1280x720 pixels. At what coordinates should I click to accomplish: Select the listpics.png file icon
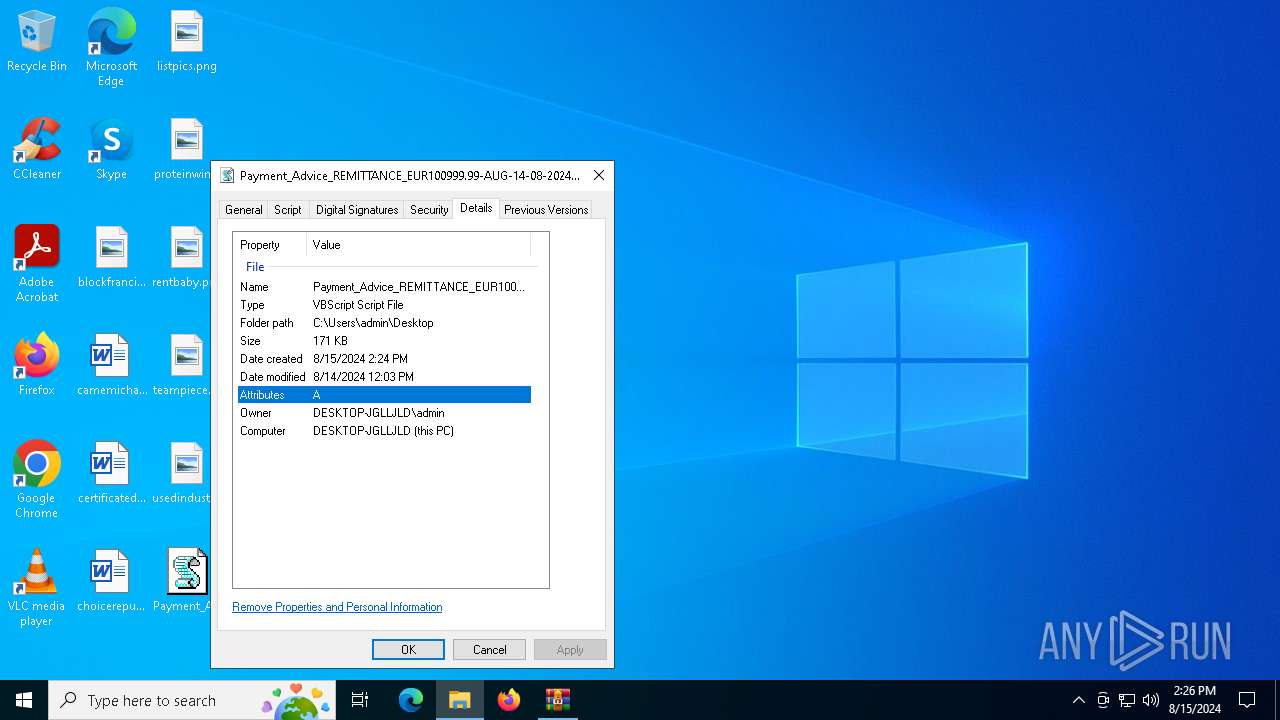tap(187, 42)
